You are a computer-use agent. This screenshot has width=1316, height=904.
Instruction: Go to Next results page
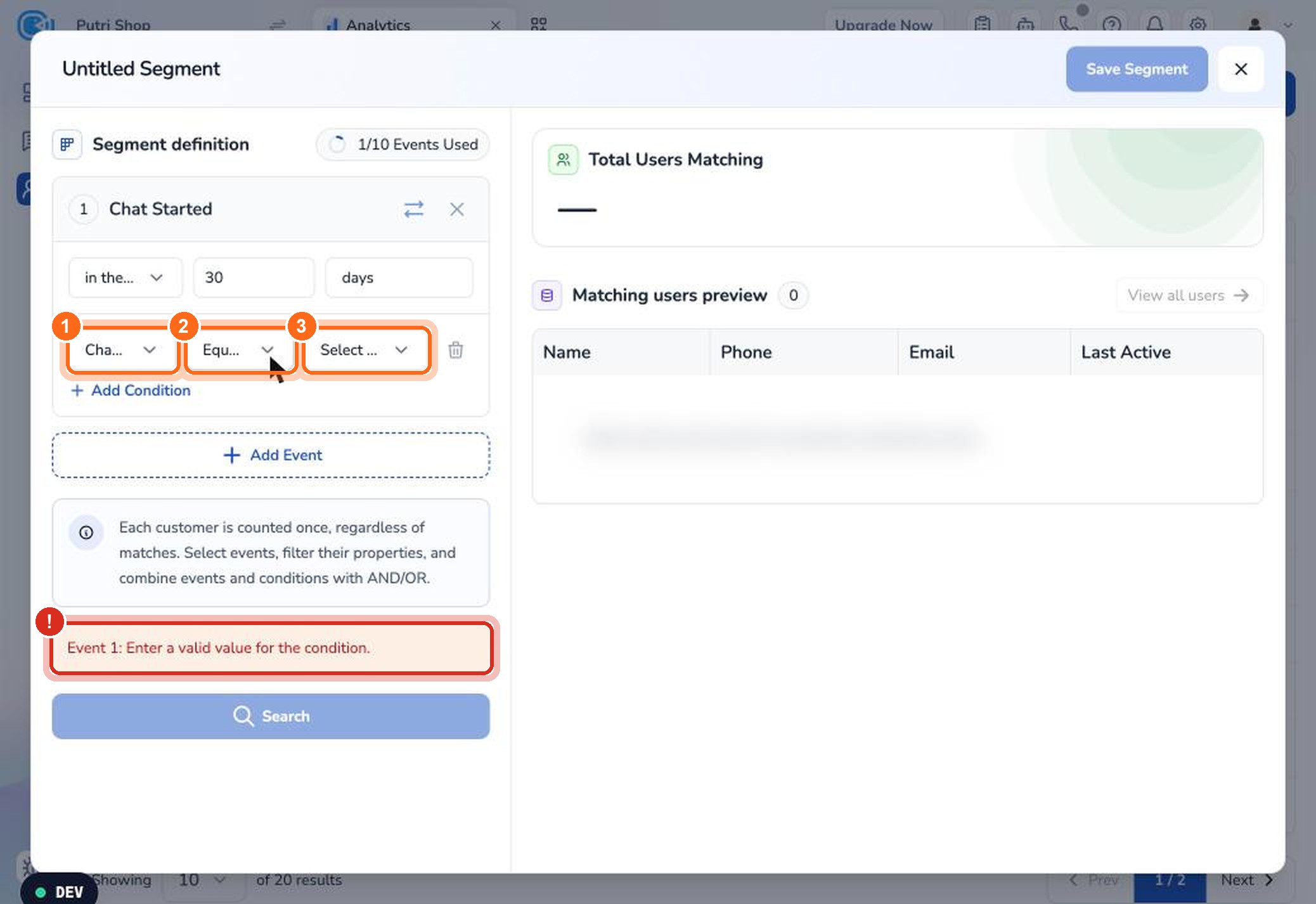pos(1247,880)
